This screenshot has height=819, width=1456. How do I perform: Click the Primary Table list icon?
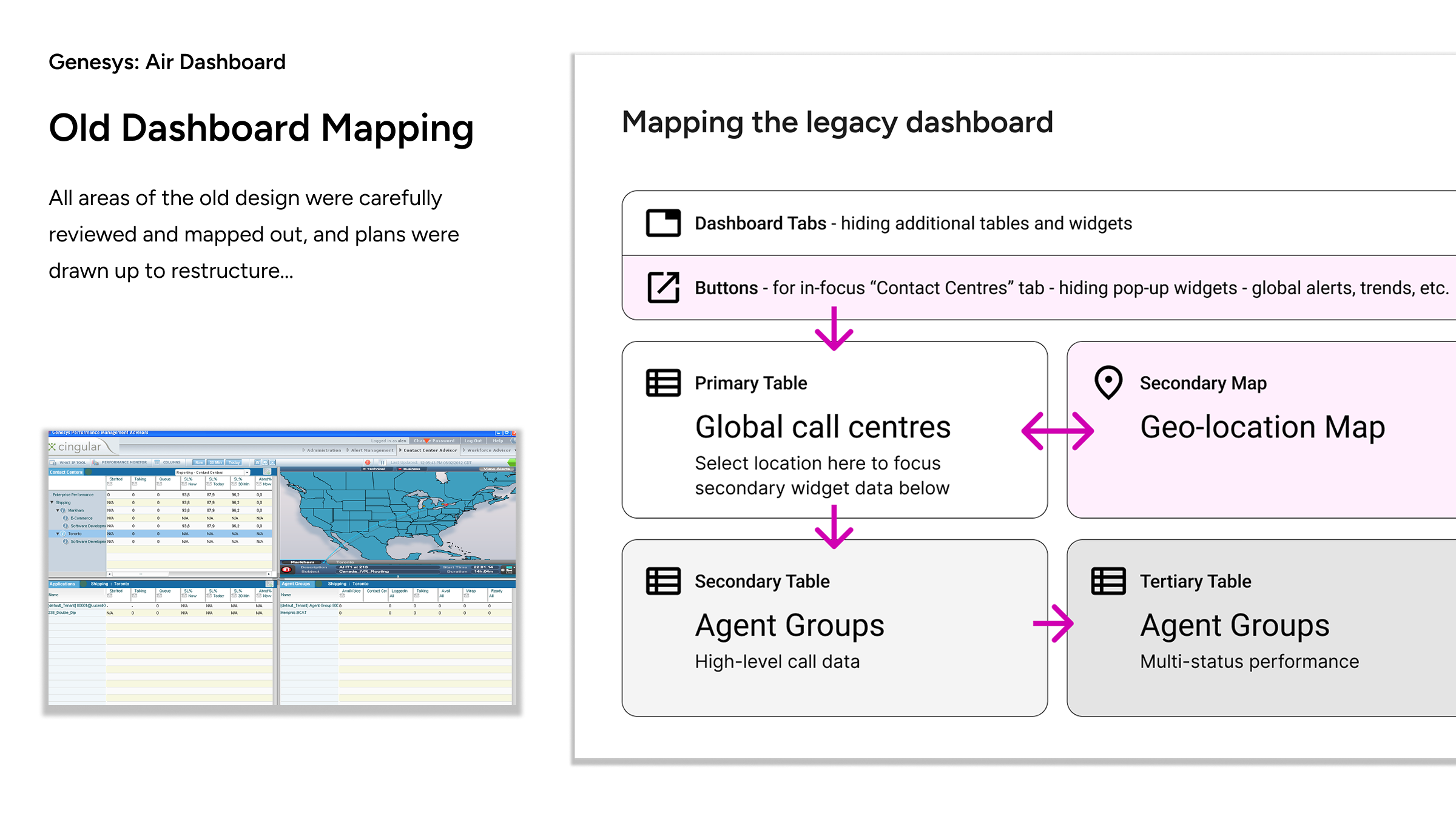tap(663, 383)
